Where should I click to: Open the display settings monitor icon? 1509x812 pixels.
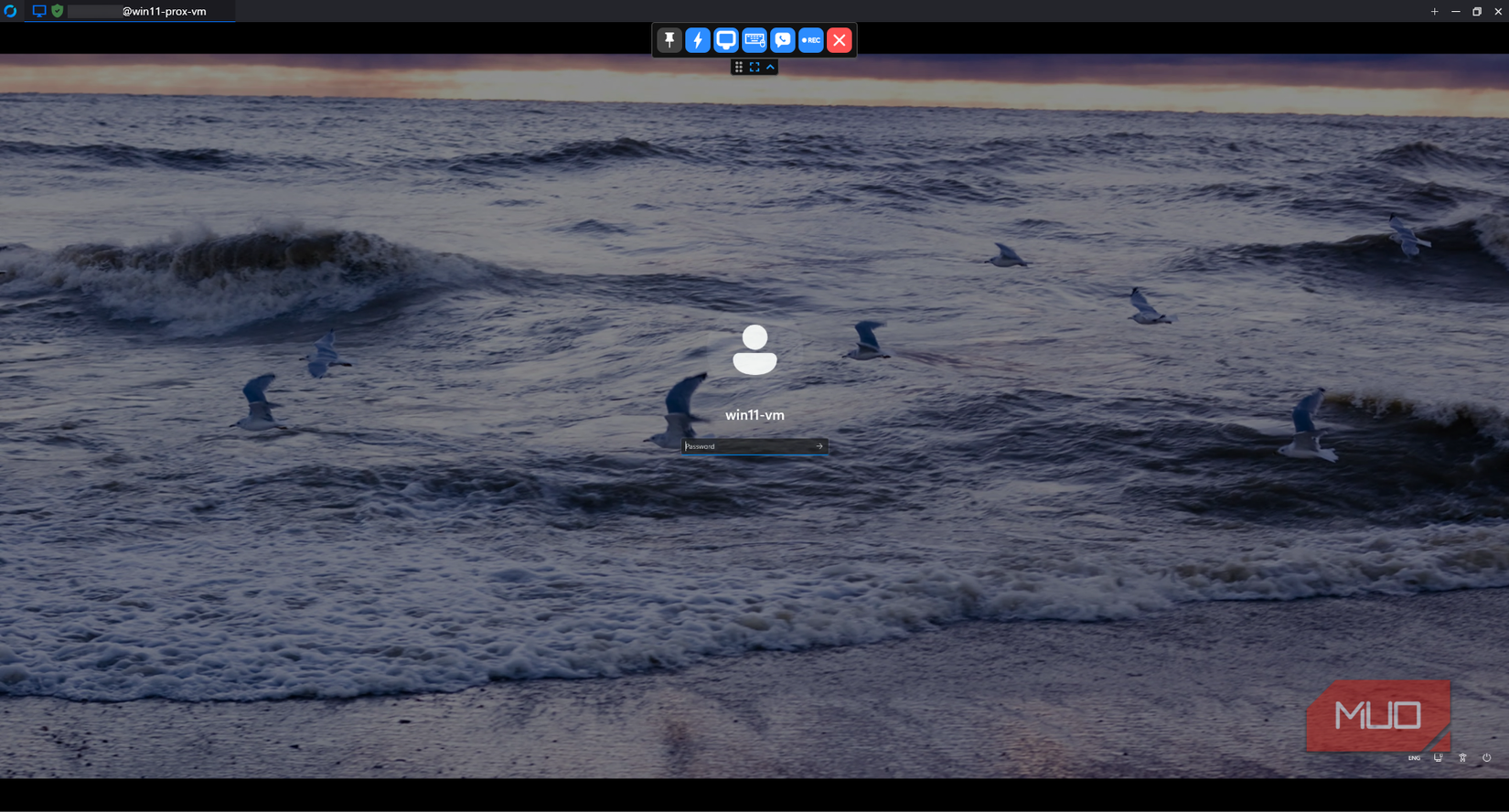[726, 40]
